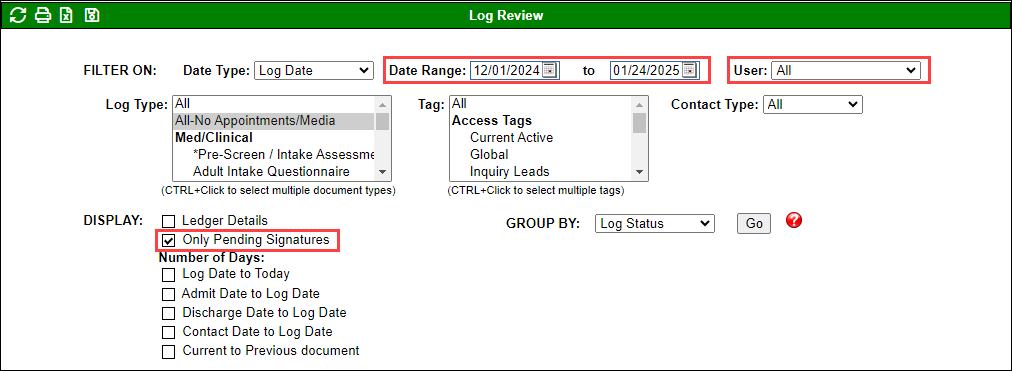Image resolution: width=1012 pixels, height=371 pixels.
Task: Click the refresh icon in the header
Action: click(x=18, y=15)
